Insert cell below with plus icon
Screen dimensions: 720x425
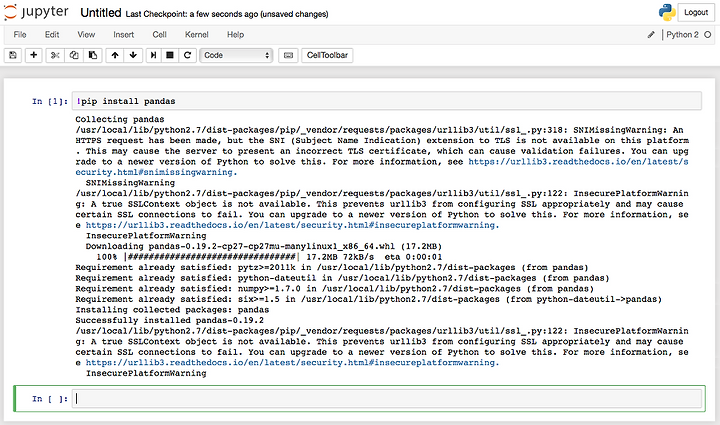(34, 55)
